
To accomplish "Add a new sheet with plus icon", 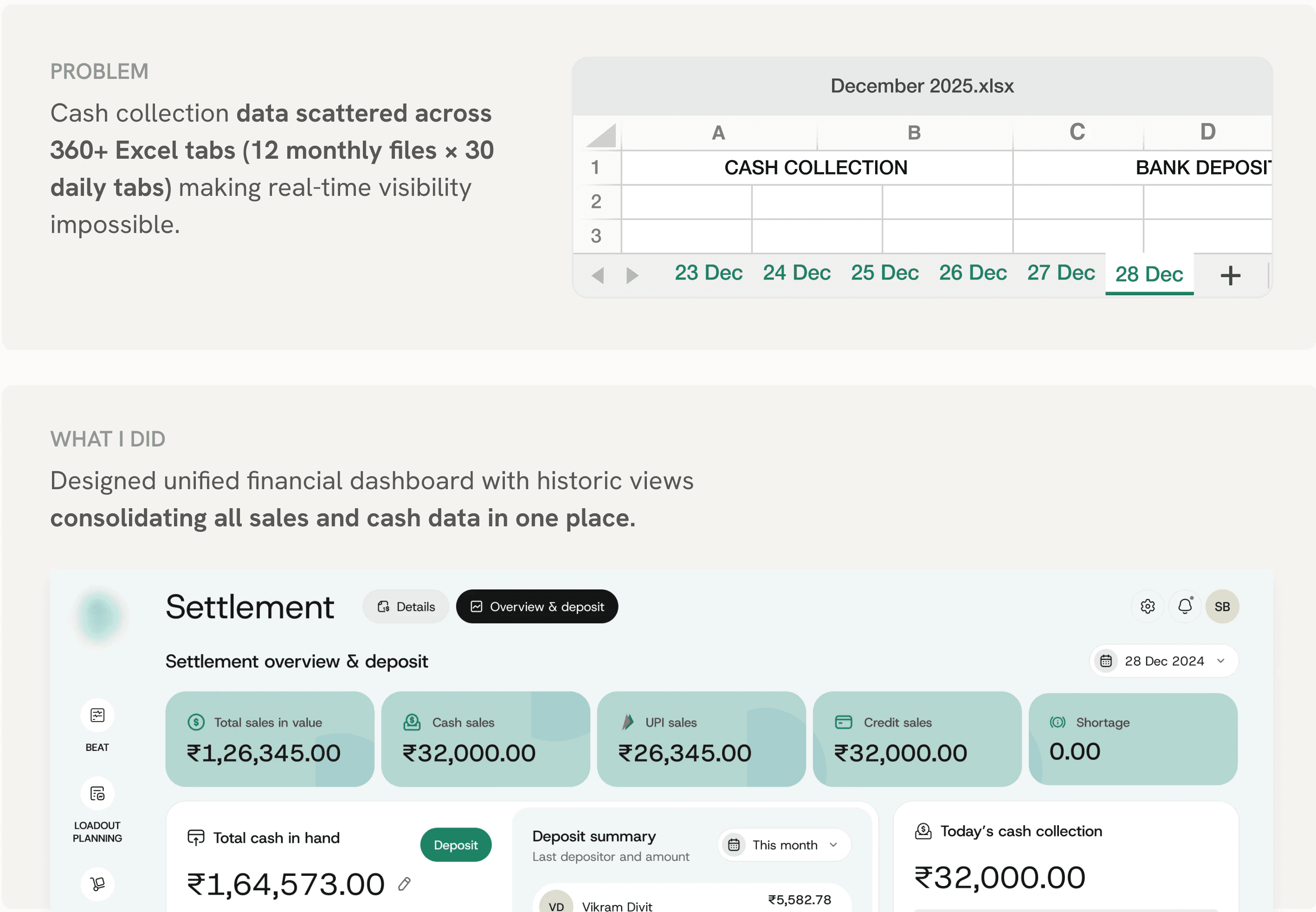I will 1230,275.
